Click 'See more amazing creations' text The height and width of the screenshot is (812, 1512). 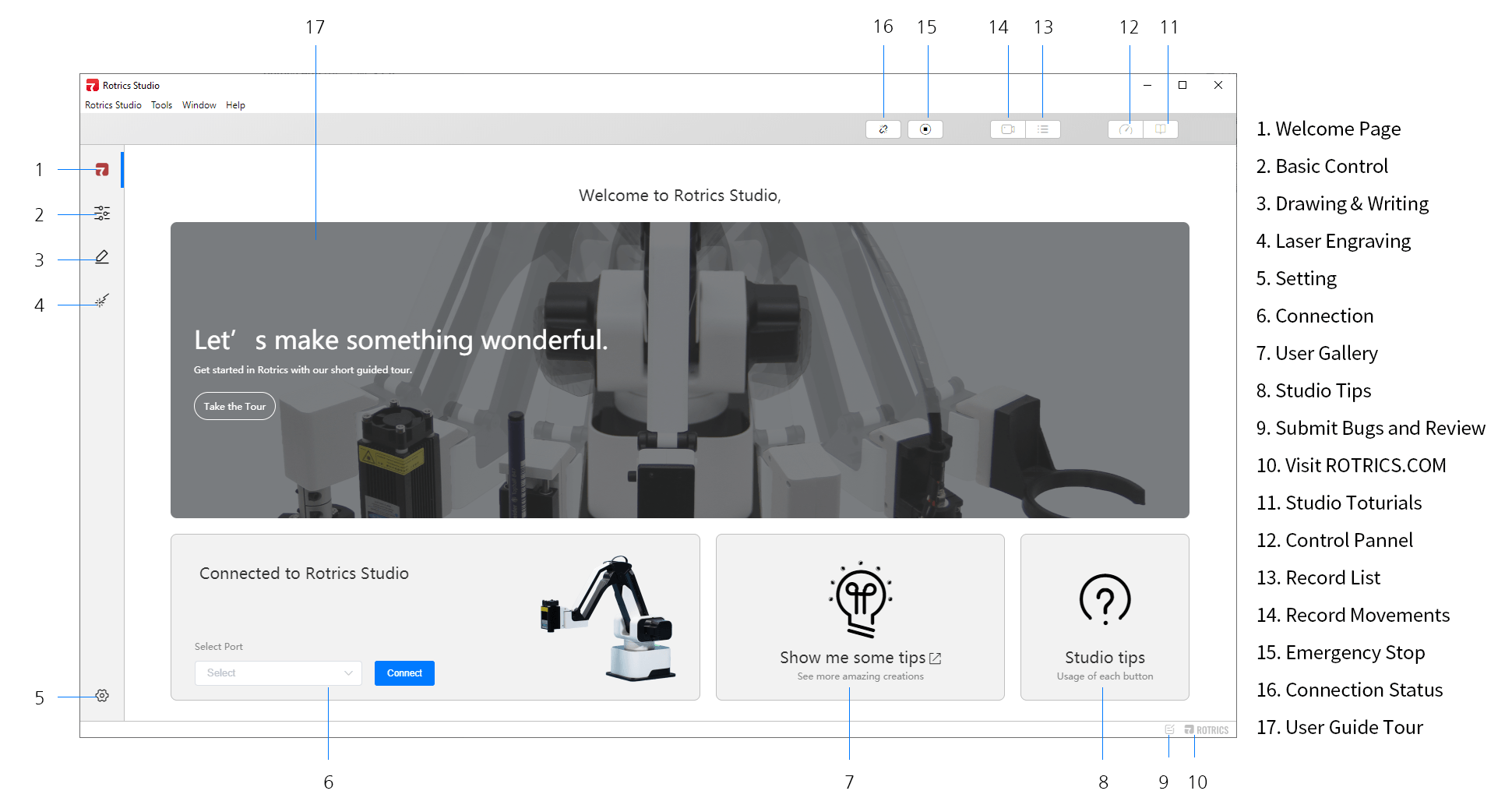tap(860, 676)
